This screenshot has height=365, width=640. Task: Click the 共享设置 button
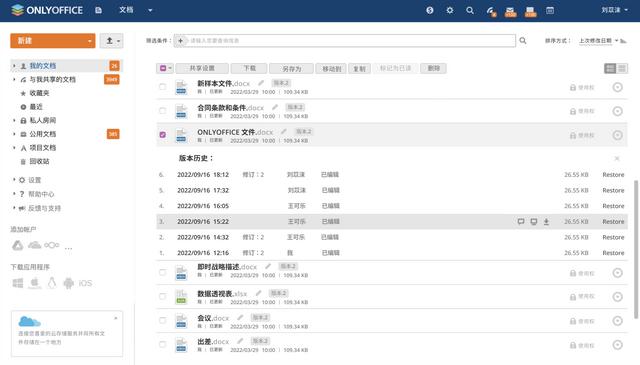click(x=202, y=69)
